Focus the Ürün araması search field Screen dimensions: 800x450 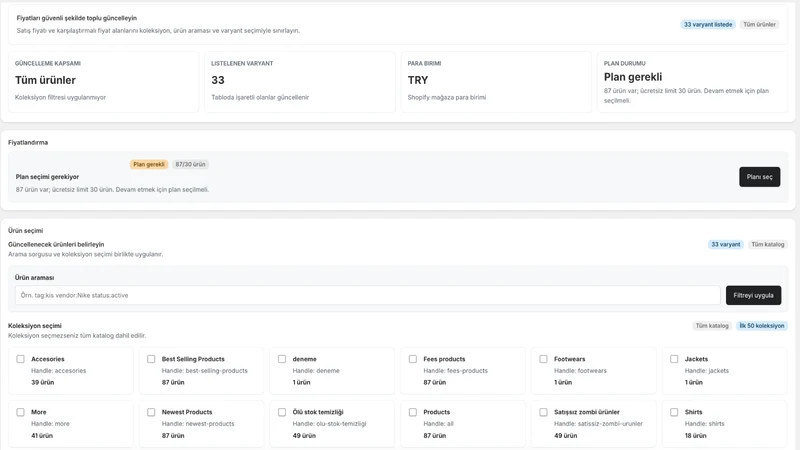tap(367, 295)
